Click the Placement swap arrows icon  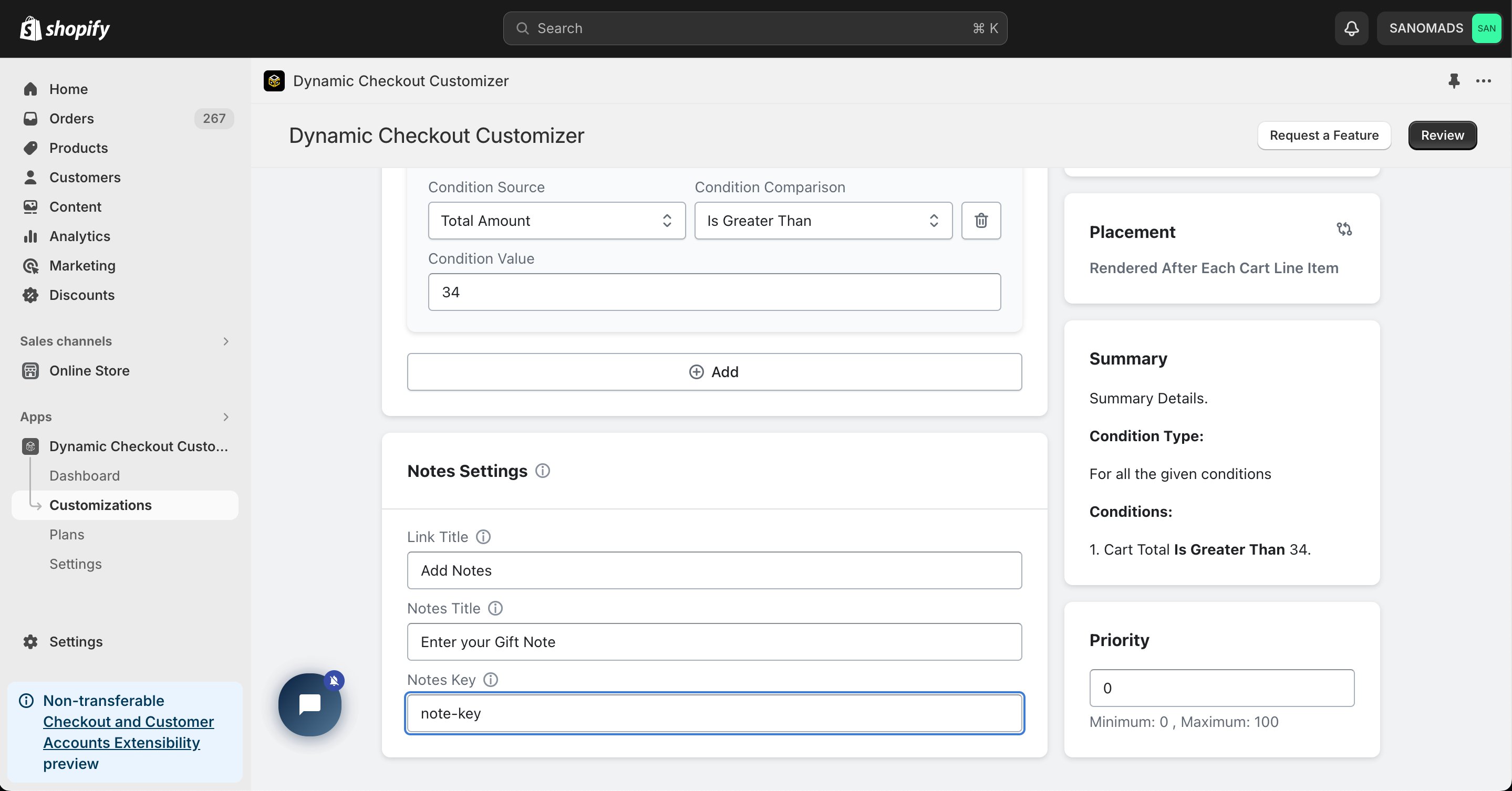coord(1344,230)
